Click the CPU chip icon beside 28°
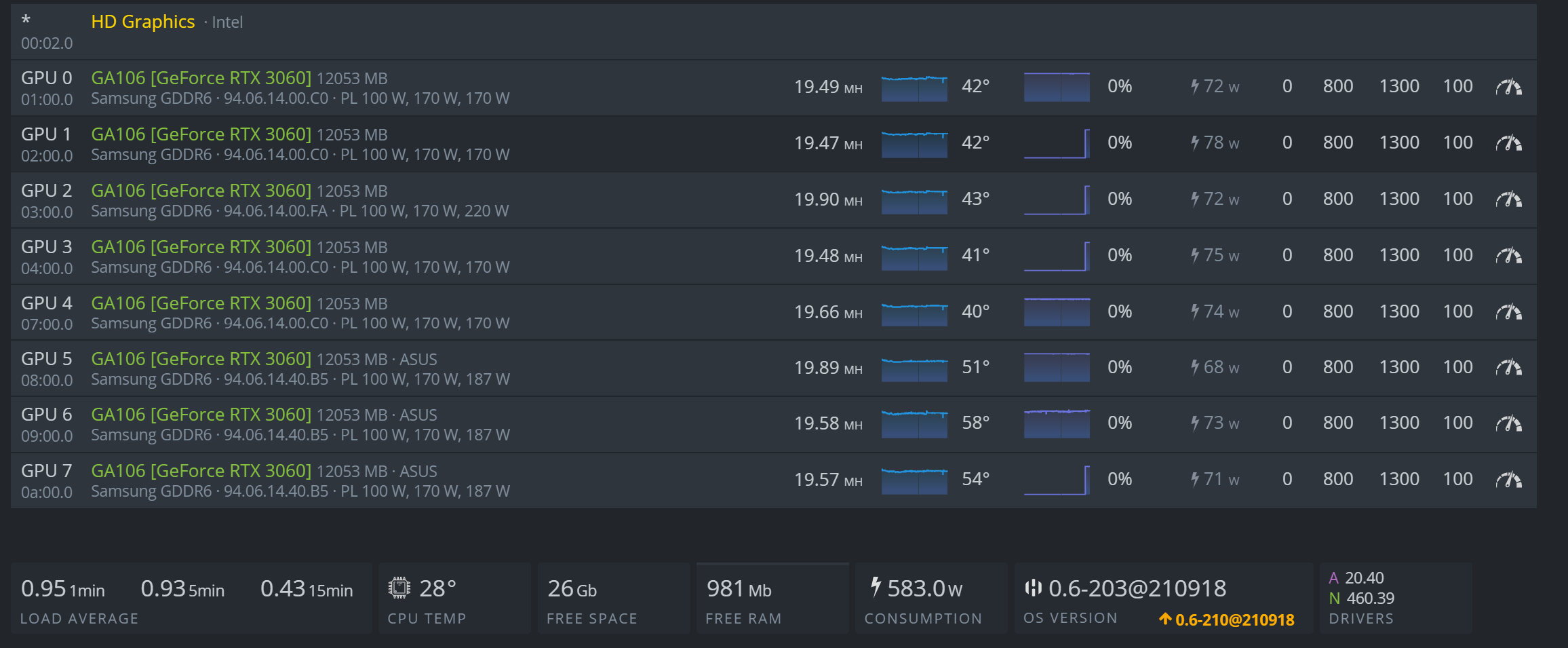This screenshot has height=648, width=1568. pyautogui.click(x=399, y=588)
